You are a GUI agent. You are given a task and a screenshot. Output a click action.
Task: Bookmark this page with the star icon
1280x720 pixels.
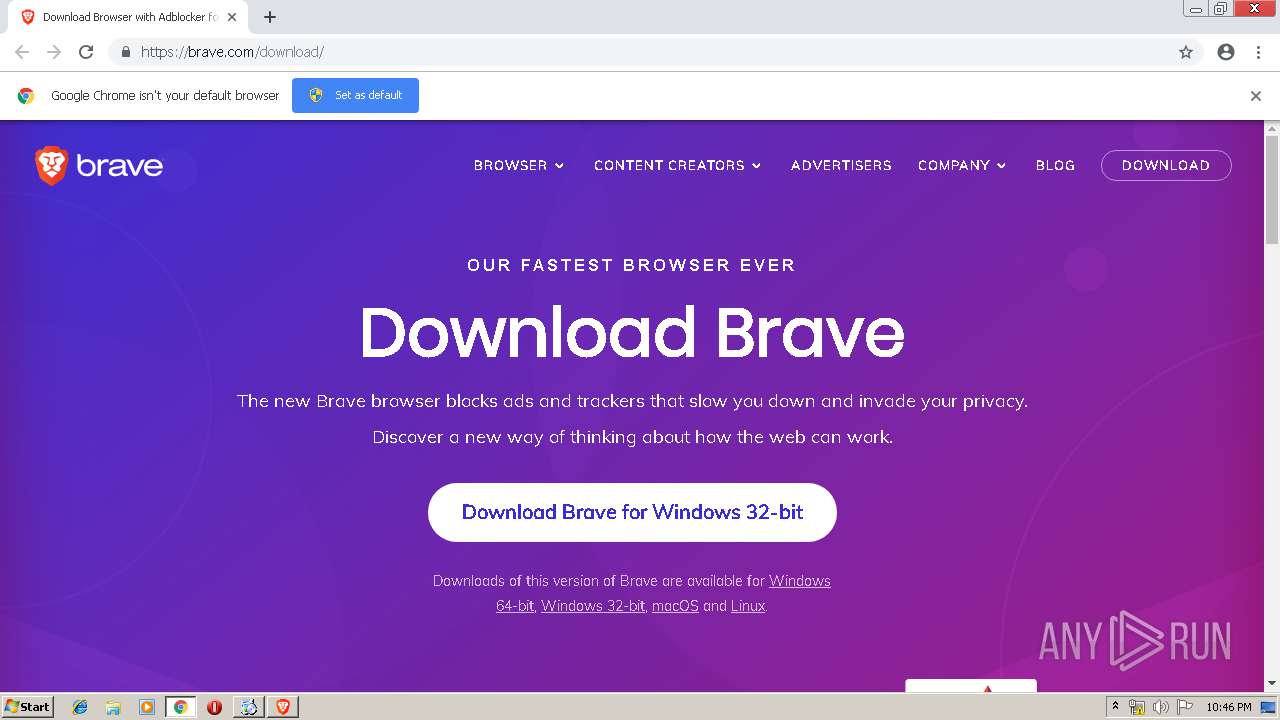(1186, 52)
